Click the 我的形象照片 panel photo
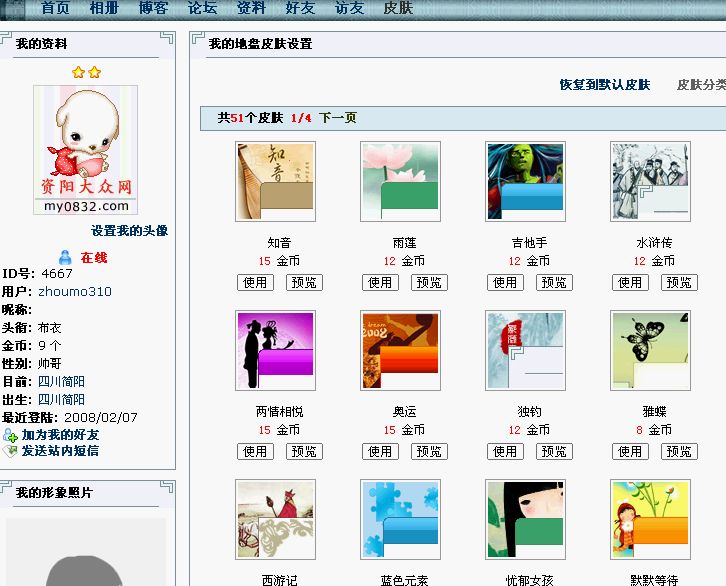 pyautogui.click(x=86, y=552)
